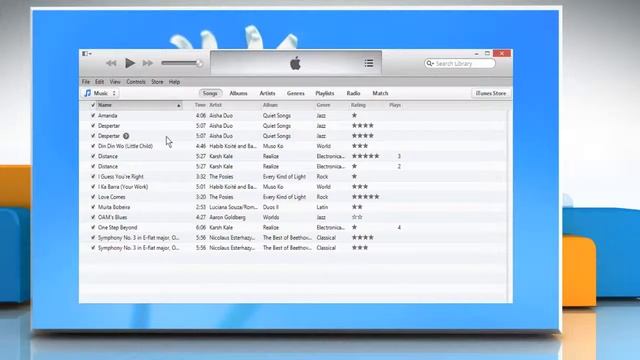Screen dimensions: 640x360
Task: Switch to the Match tab
Action: pyautogui.click(x=380, y=93)
